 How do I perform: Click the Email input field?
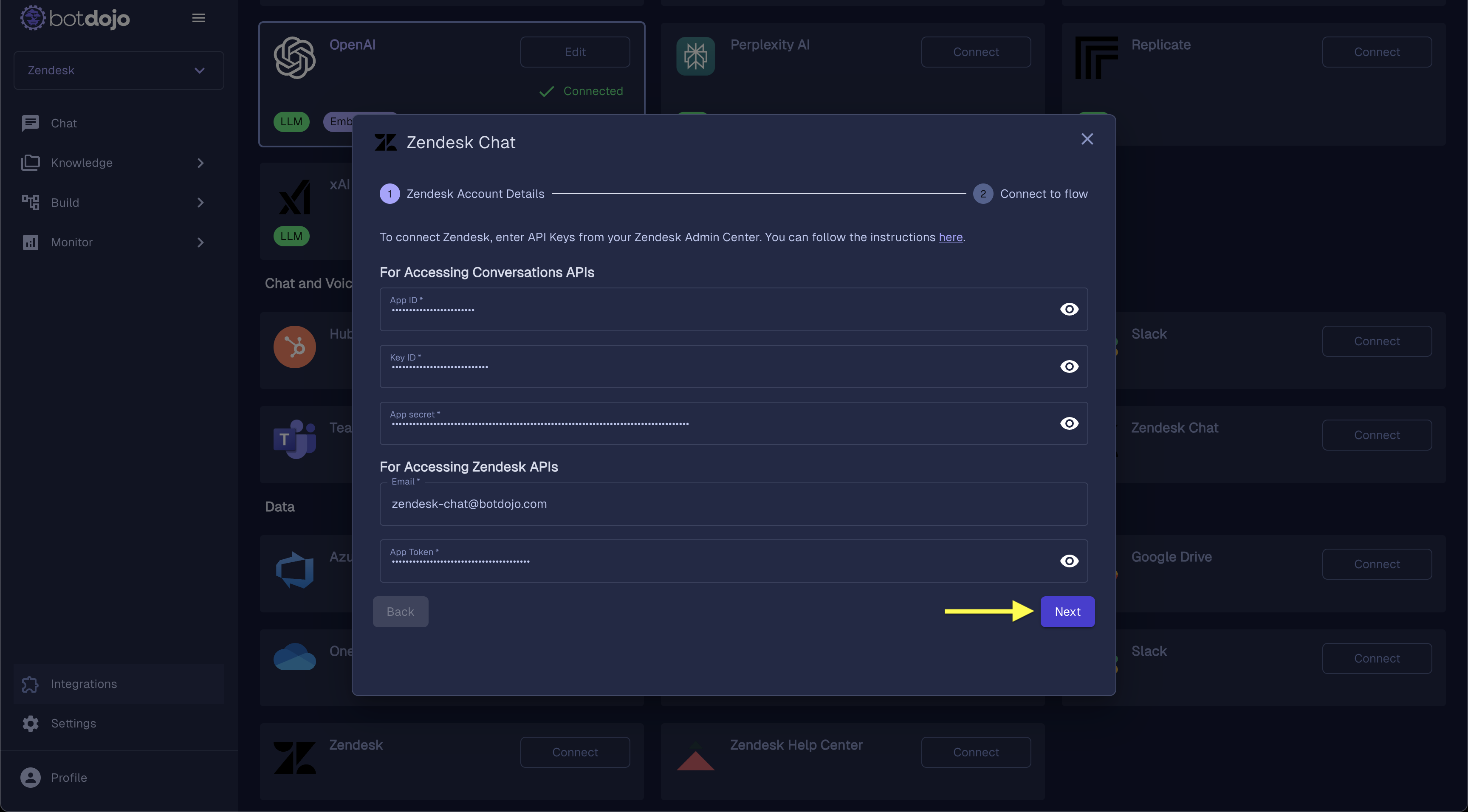[x=734, y=504]
